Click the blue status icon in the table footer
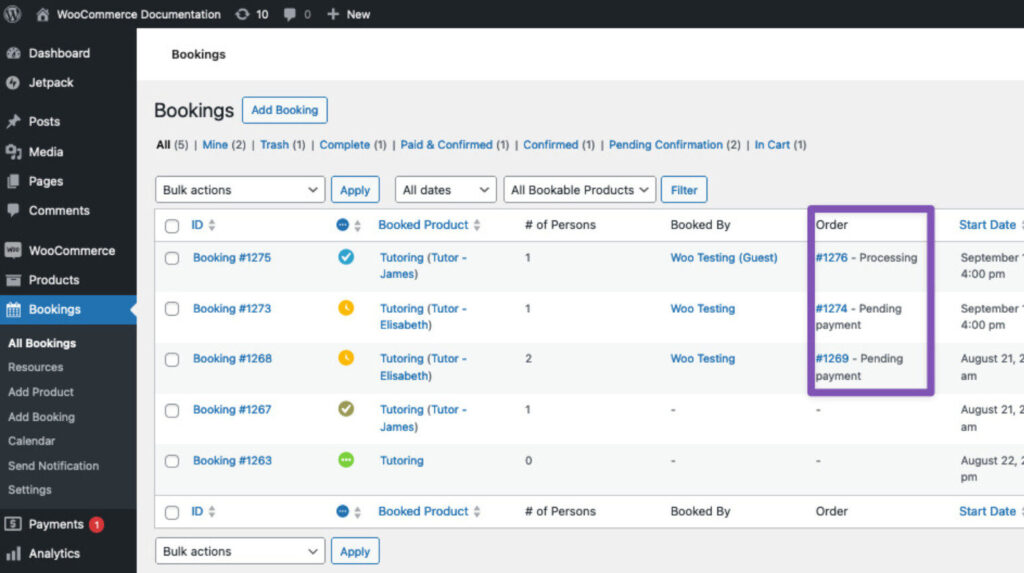Viewport: 1024px width, 573px height. (342, 511)
